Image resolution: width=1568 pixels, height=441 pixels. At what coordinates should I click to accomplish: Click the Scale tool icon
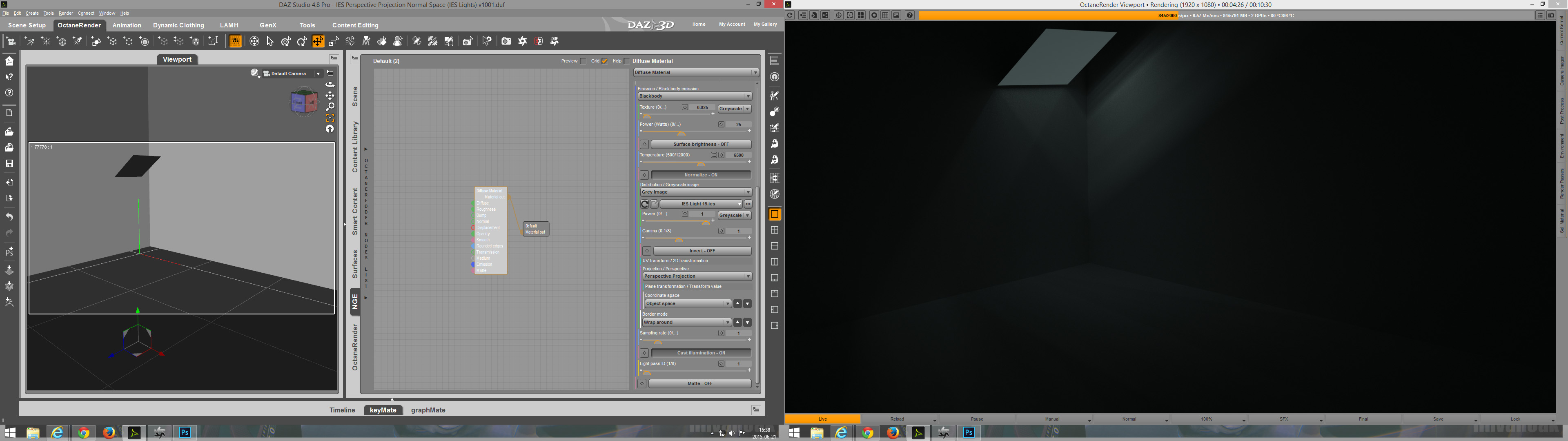point(334,41)
